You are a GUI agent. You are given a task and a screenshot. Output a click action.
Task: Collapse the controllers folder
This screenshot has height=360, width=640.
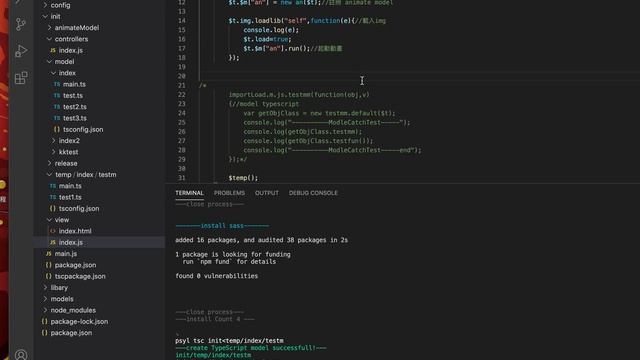coord(71,39)
